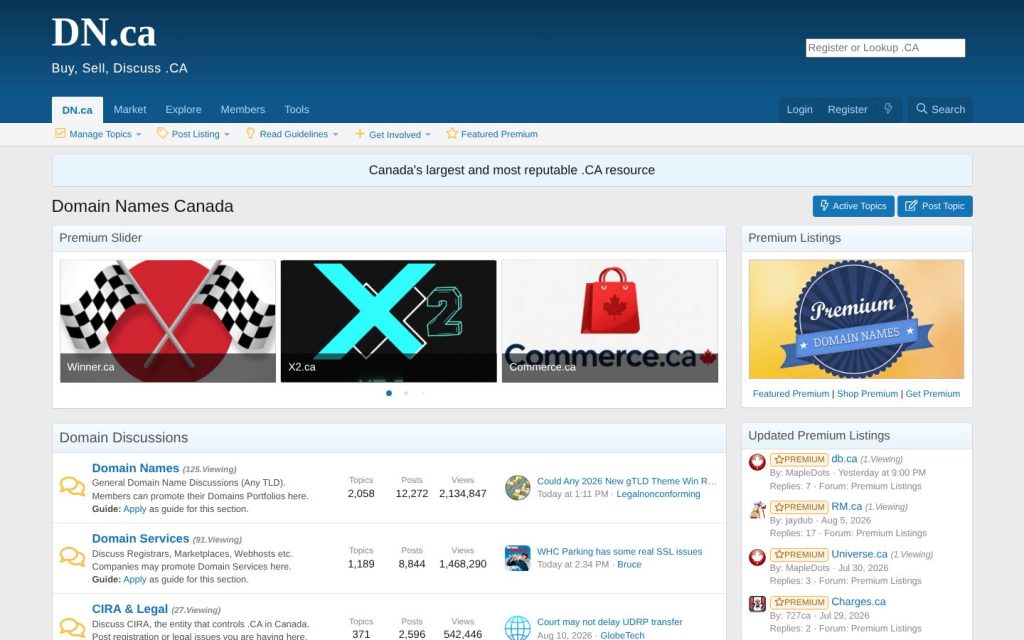Click 727ca avatar next to Charges.ca listing
The height and width of the screenshot is (640, 1024).
tap(757, 604)
